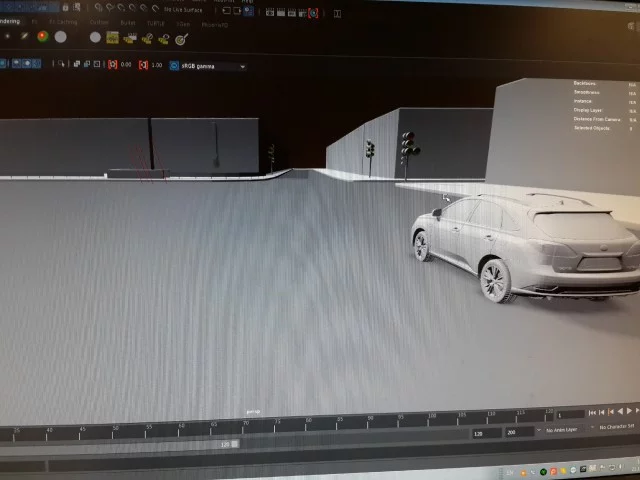Click the second gray sphere material shelf icon

pos(95,38)
